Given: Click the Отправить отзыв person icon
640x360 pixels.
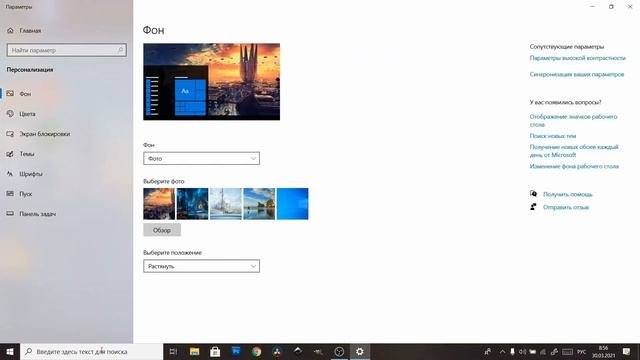Looking at the screenshot, I should [533, 207].
